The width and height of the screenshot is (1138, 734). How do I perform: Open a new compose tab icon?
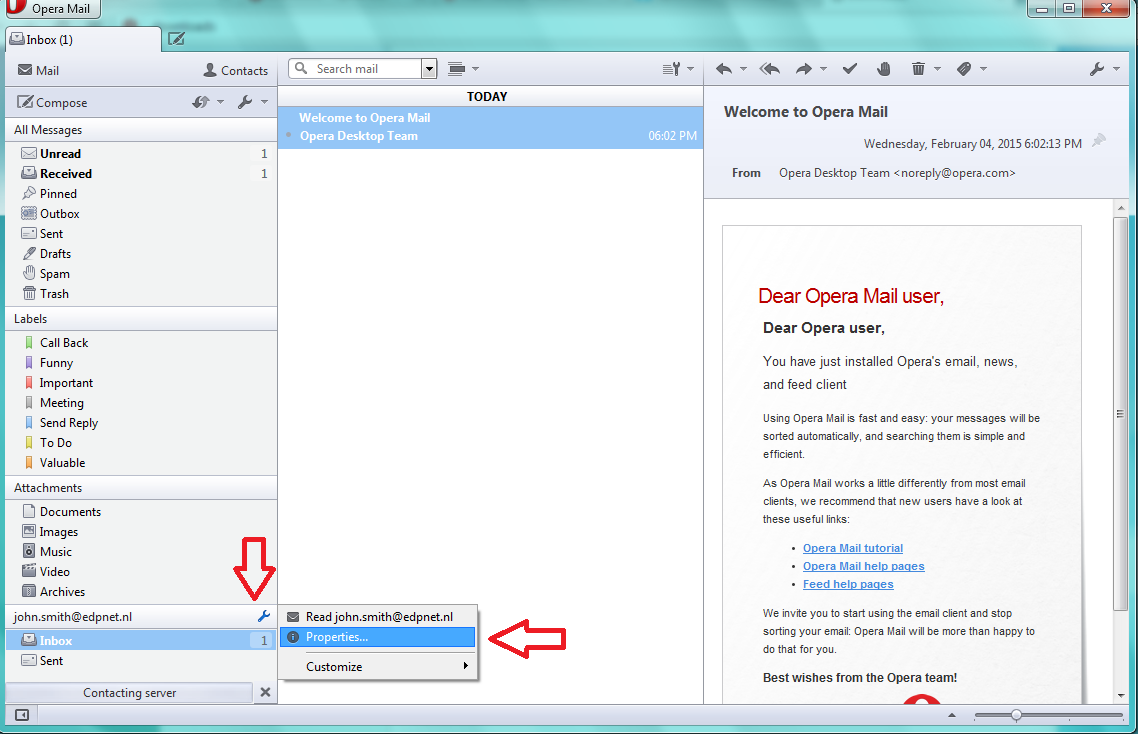click(x=176, y=39)
